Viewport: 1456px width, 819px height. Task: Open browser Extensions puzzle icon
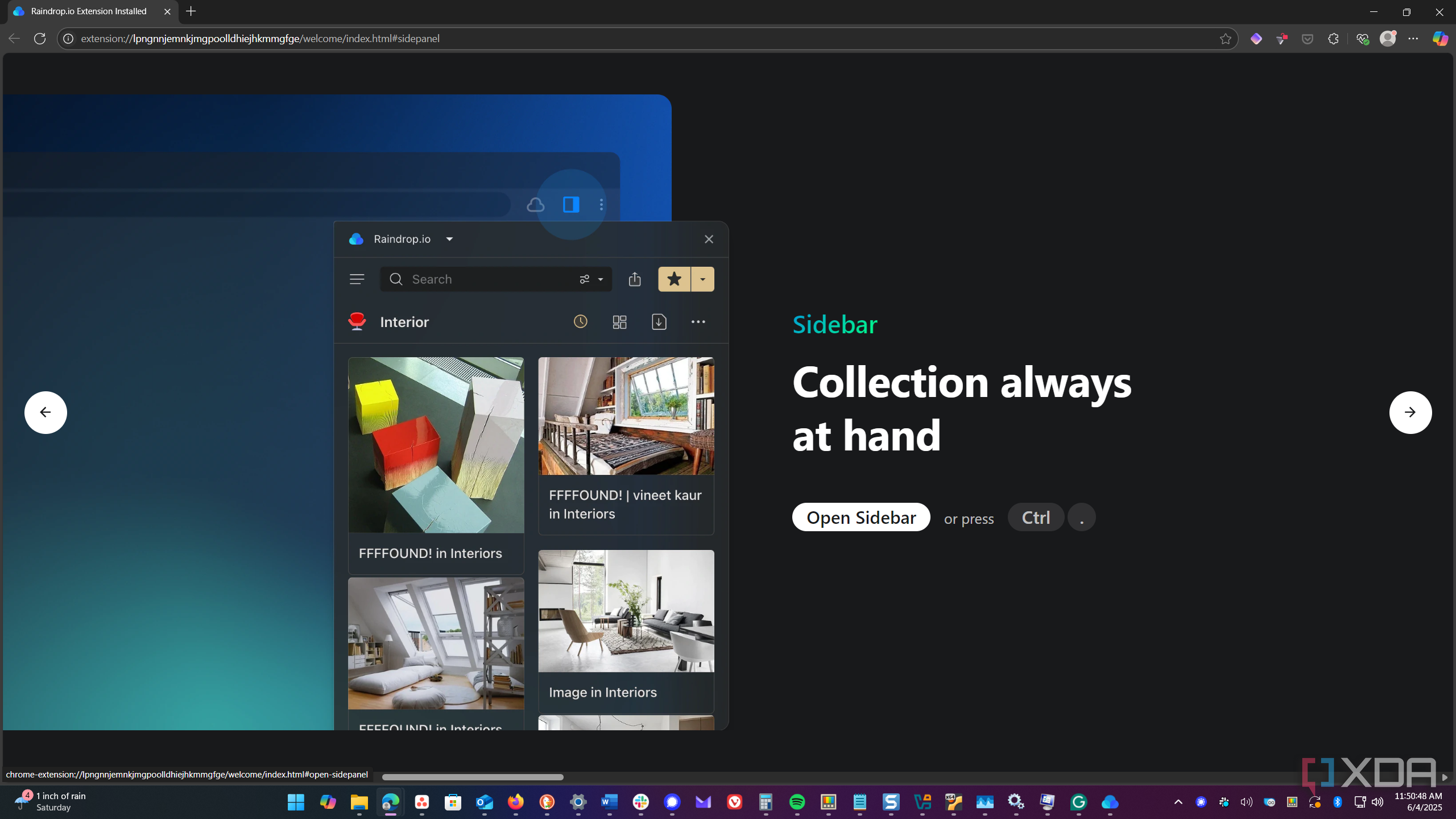(x=1333, y=39)
